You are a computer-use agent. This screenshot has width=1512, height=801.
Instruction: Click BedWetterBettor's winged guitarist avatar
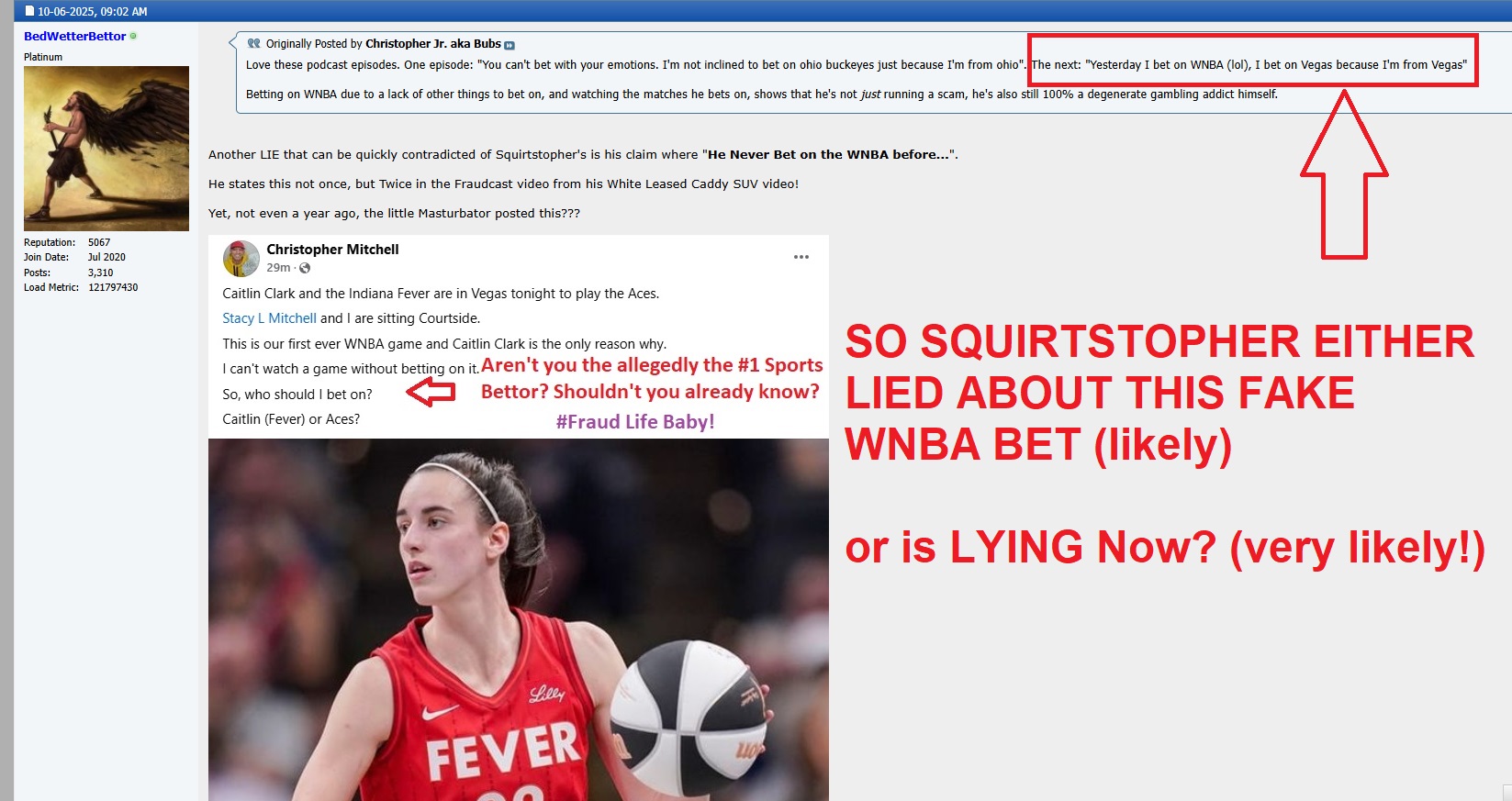tap(106, 149)
